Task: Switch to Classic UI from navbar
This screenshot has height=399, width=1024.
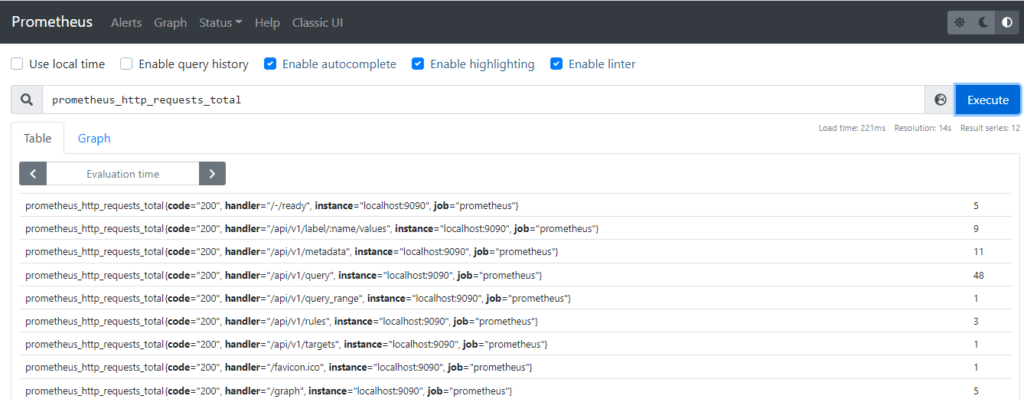Action: pyautogui.click(x=317, y=23)
